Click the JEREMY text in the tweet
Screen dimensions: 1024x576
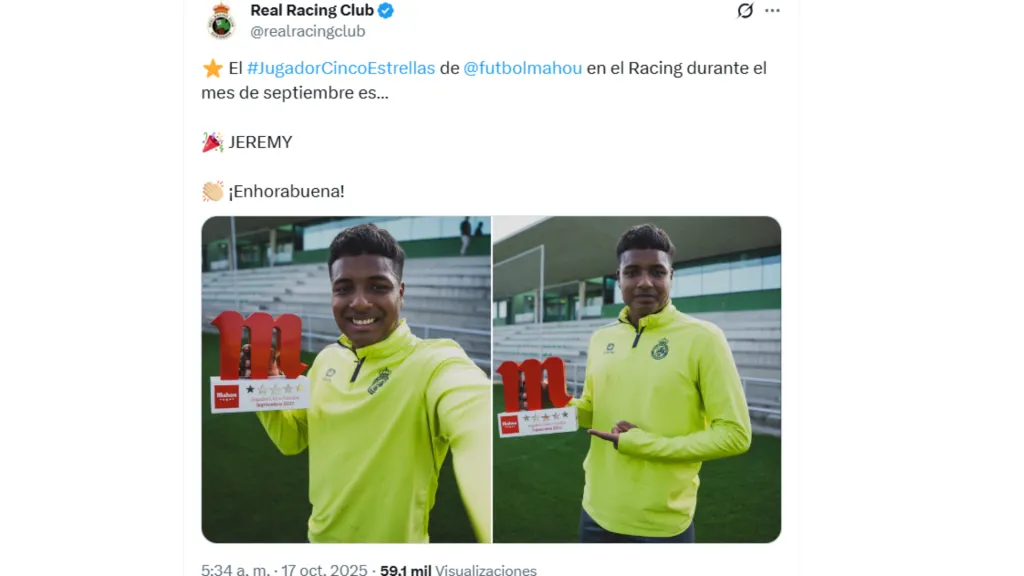point(261,142)
